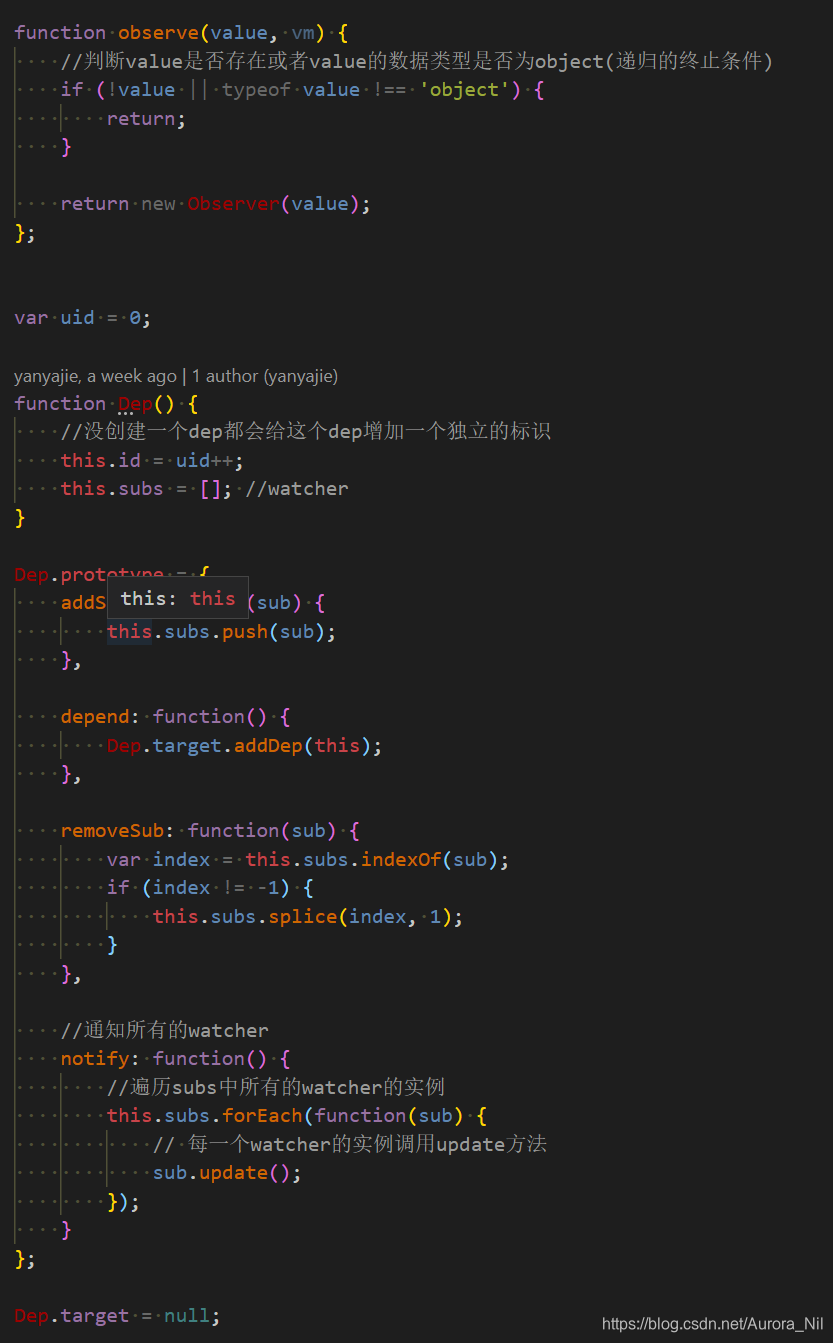
Task: Click the comment starting with '//没创建一个dep'
Action: 306,431
